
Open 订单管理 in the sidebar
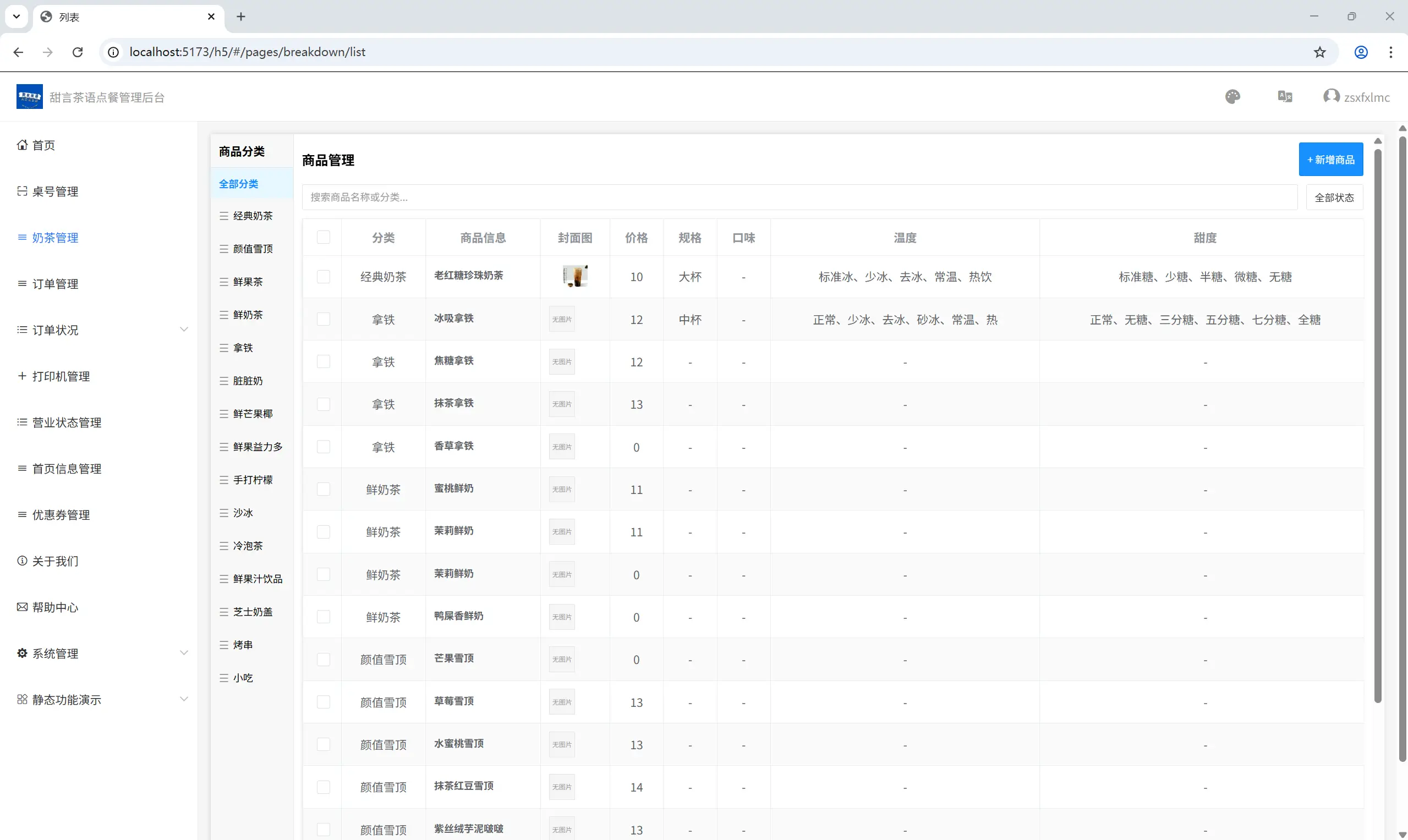(x=55, y=284)
